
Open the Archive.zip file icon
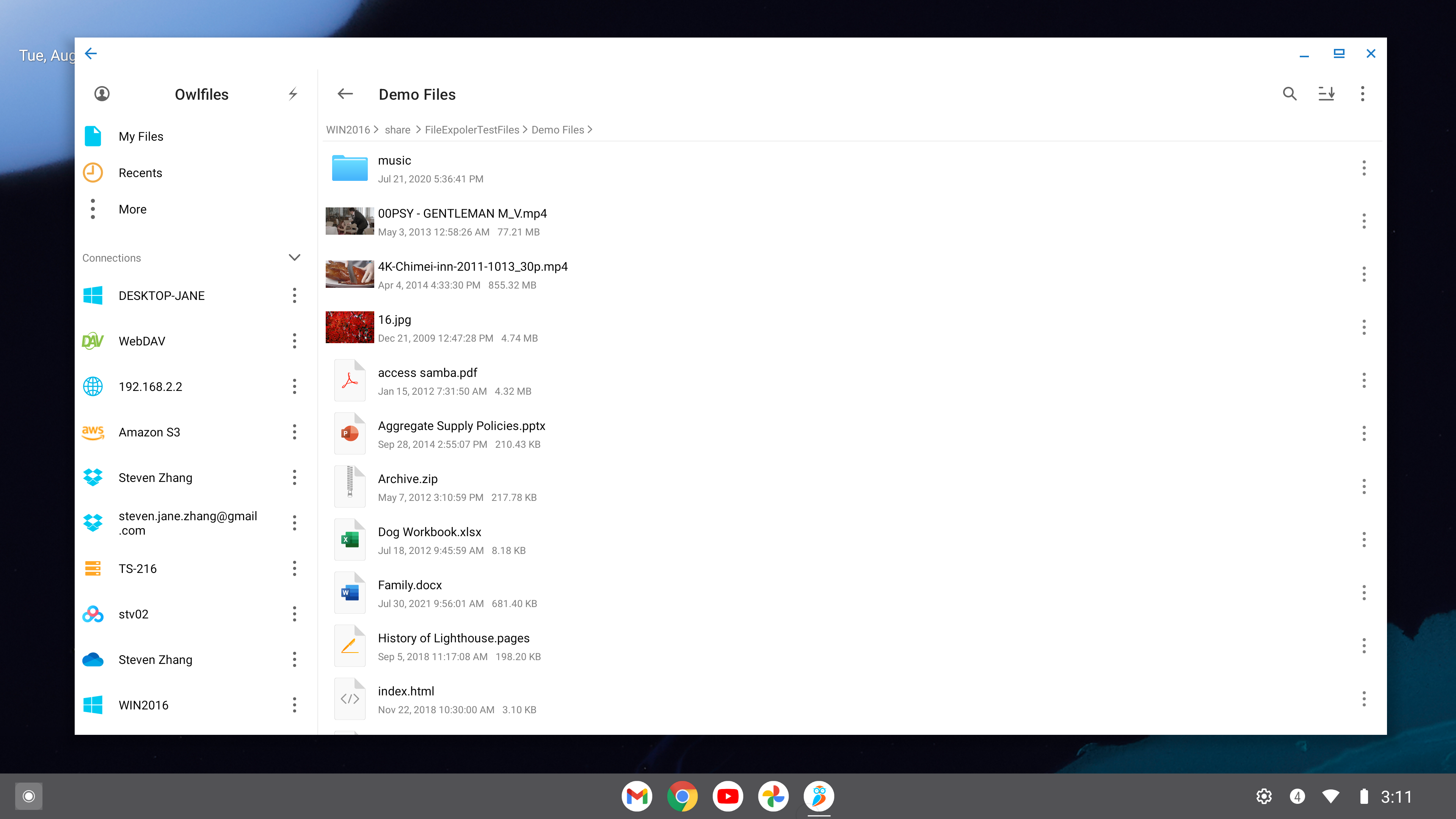(x=349, y=486)
